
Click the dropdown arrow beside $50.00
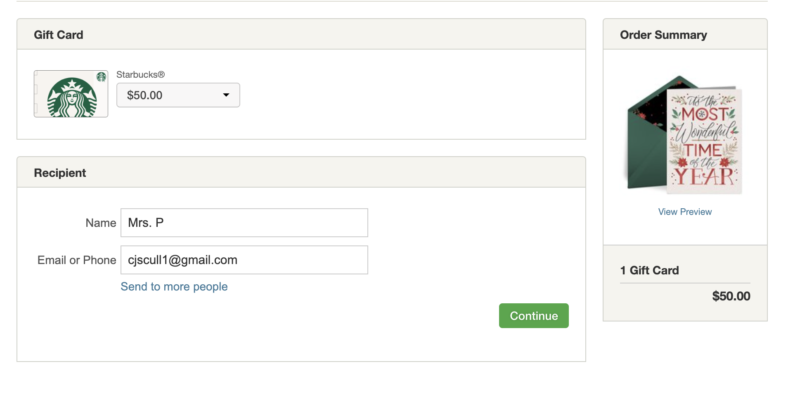click(226, 95)
